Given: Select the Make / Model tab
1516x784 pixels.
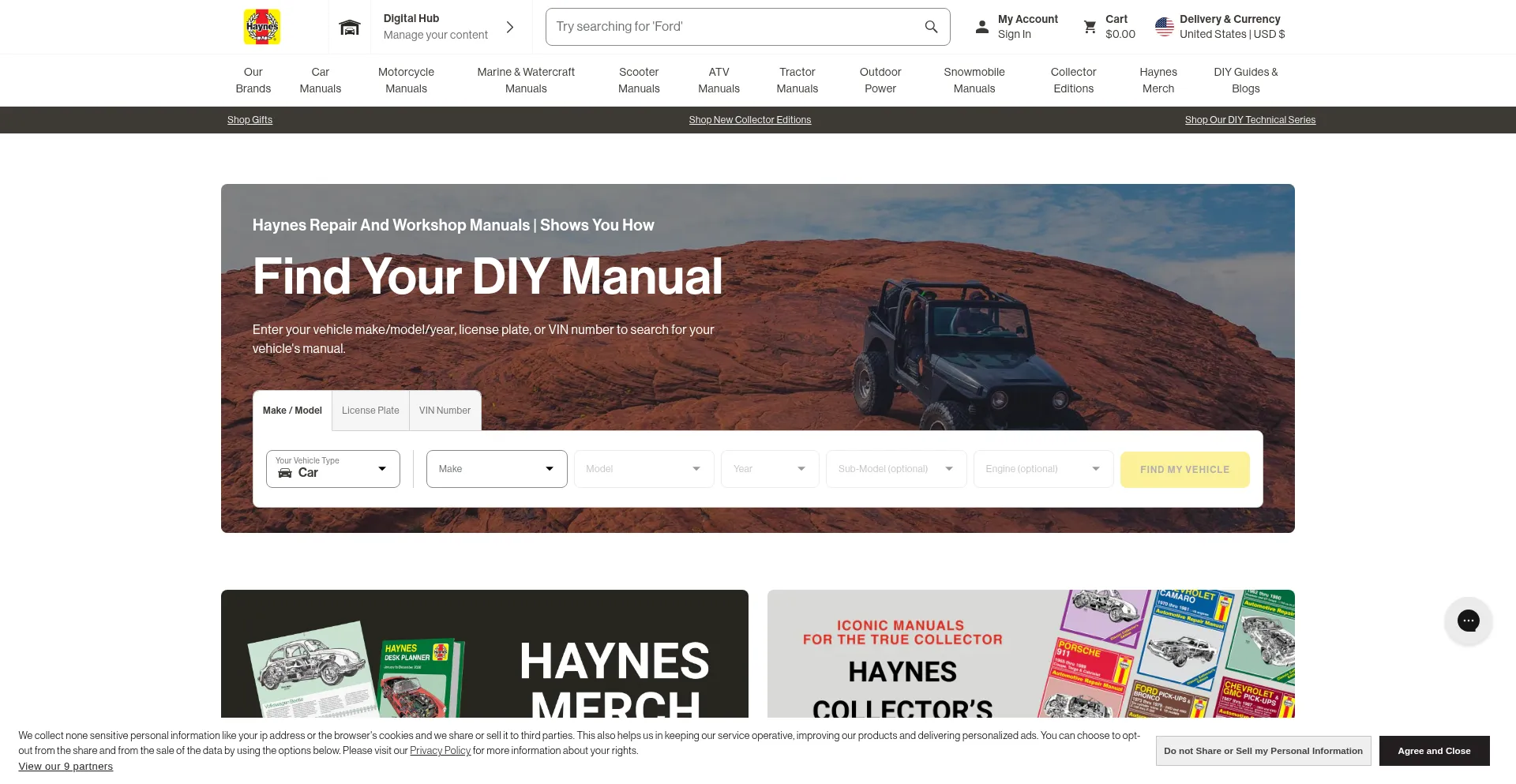Looking at the screenshot, I should 292,411.
